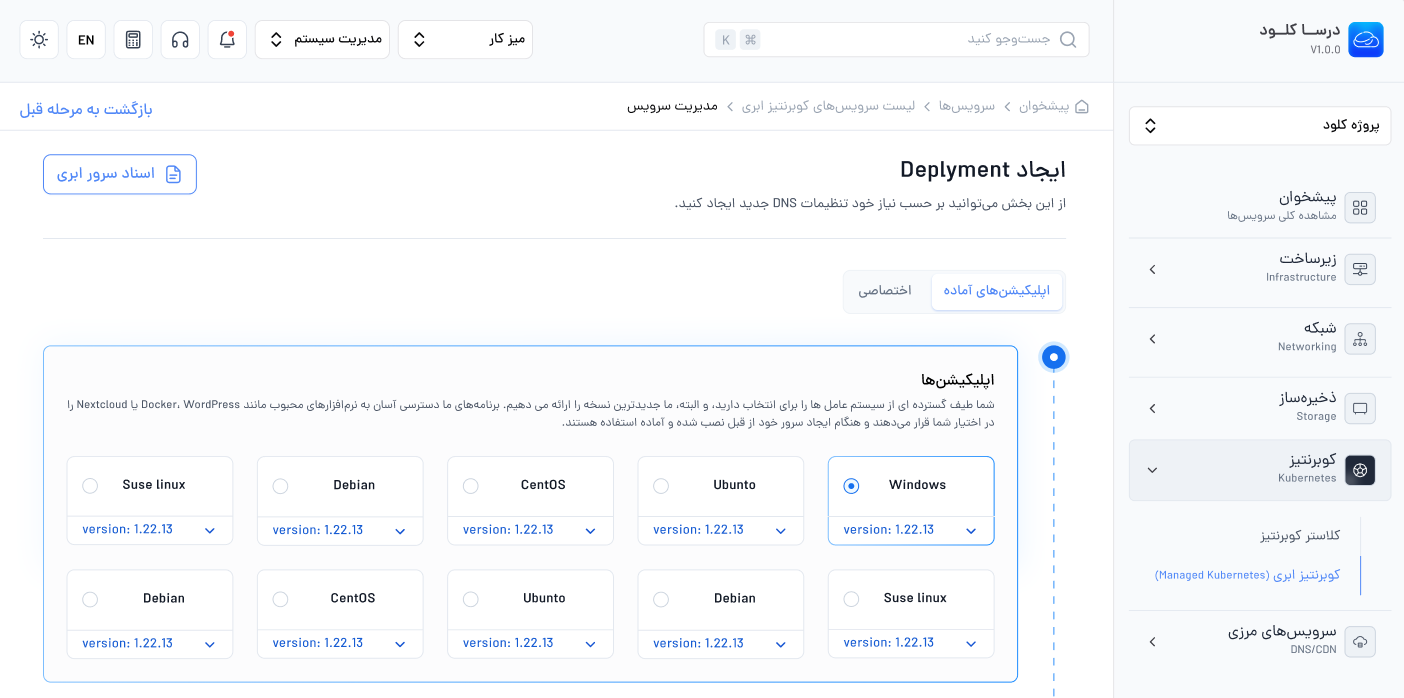Viewport: 1404px width, 698px height.
Task: Select CentOS radio in the second row
Action: (x=280, y=599)
